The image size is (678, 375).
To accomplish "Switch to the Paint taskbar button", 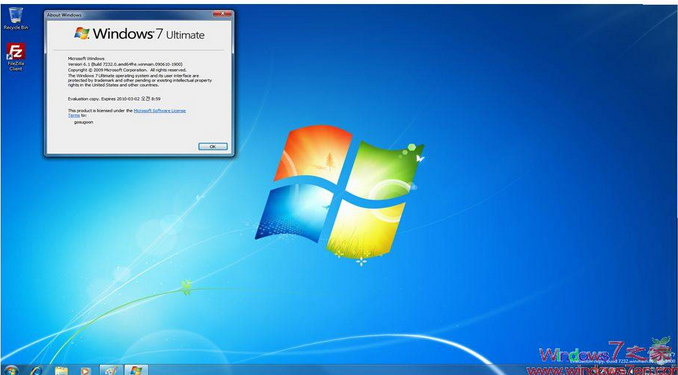I will tap(111, 370).
